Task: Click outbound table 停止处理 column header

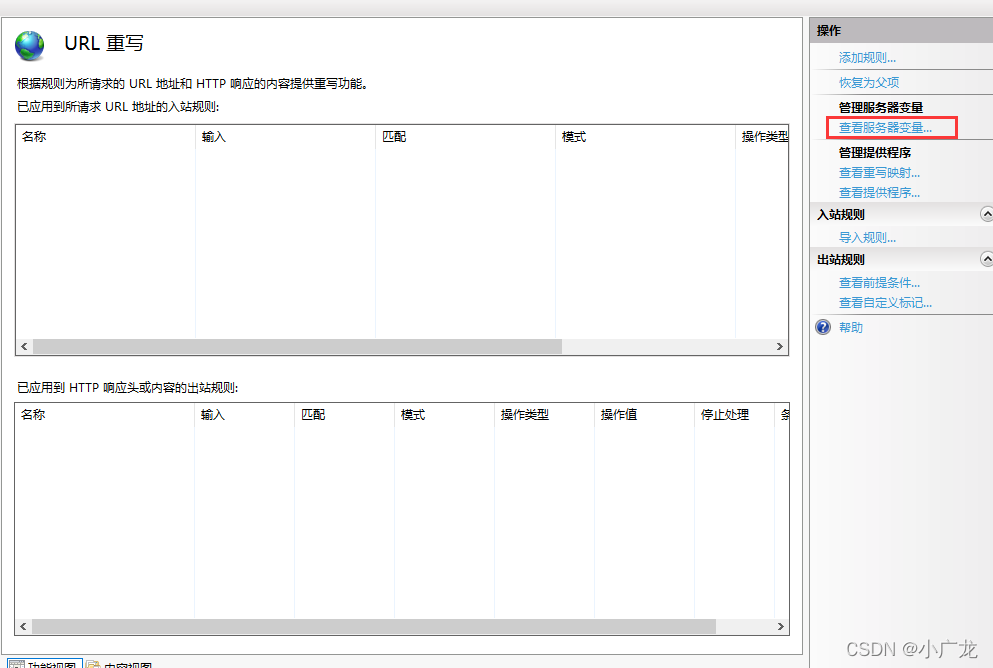Action: point(734,415)
